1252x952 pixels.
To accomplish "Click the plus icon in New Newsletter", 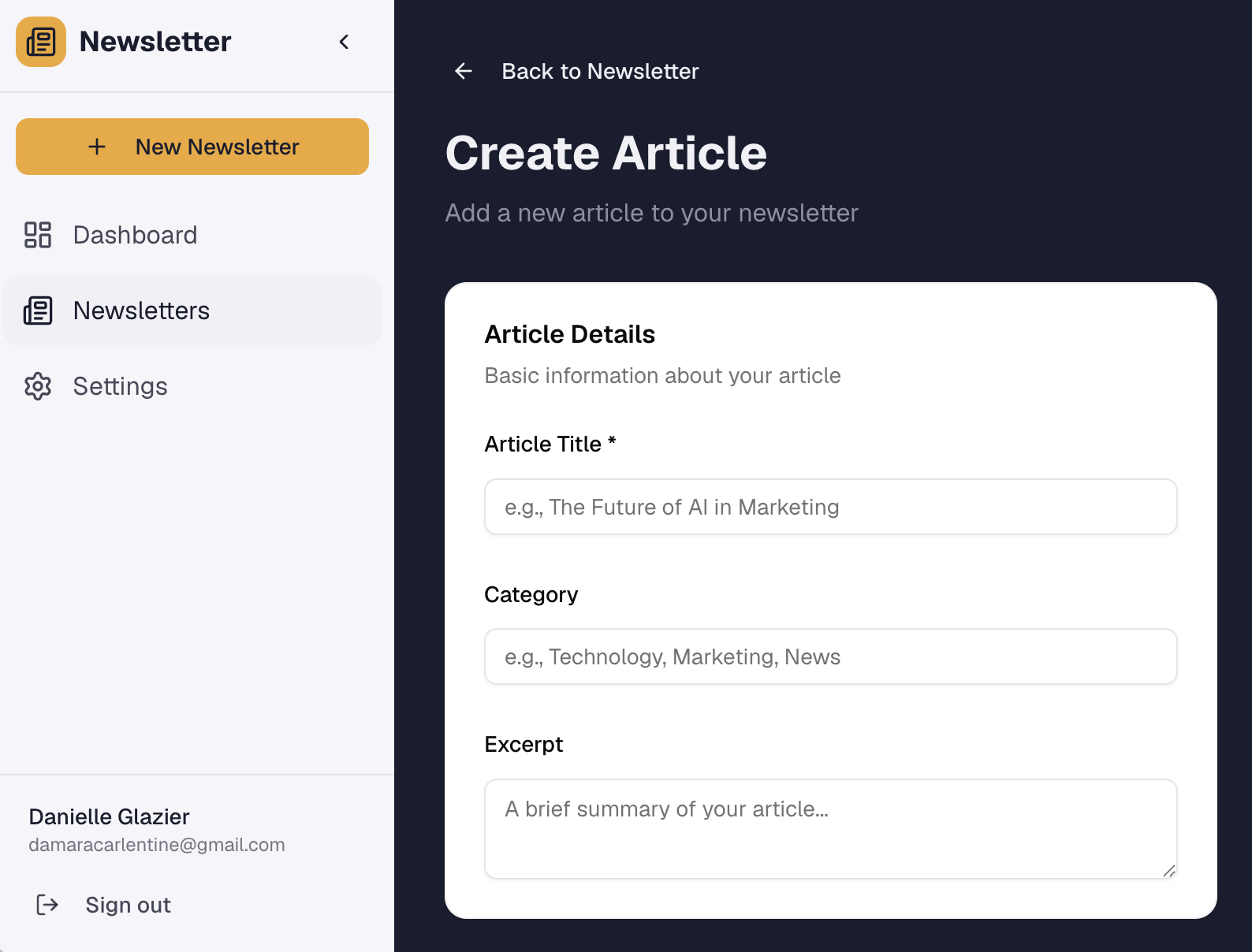I will pyautogui.click(x=97, y=147).
